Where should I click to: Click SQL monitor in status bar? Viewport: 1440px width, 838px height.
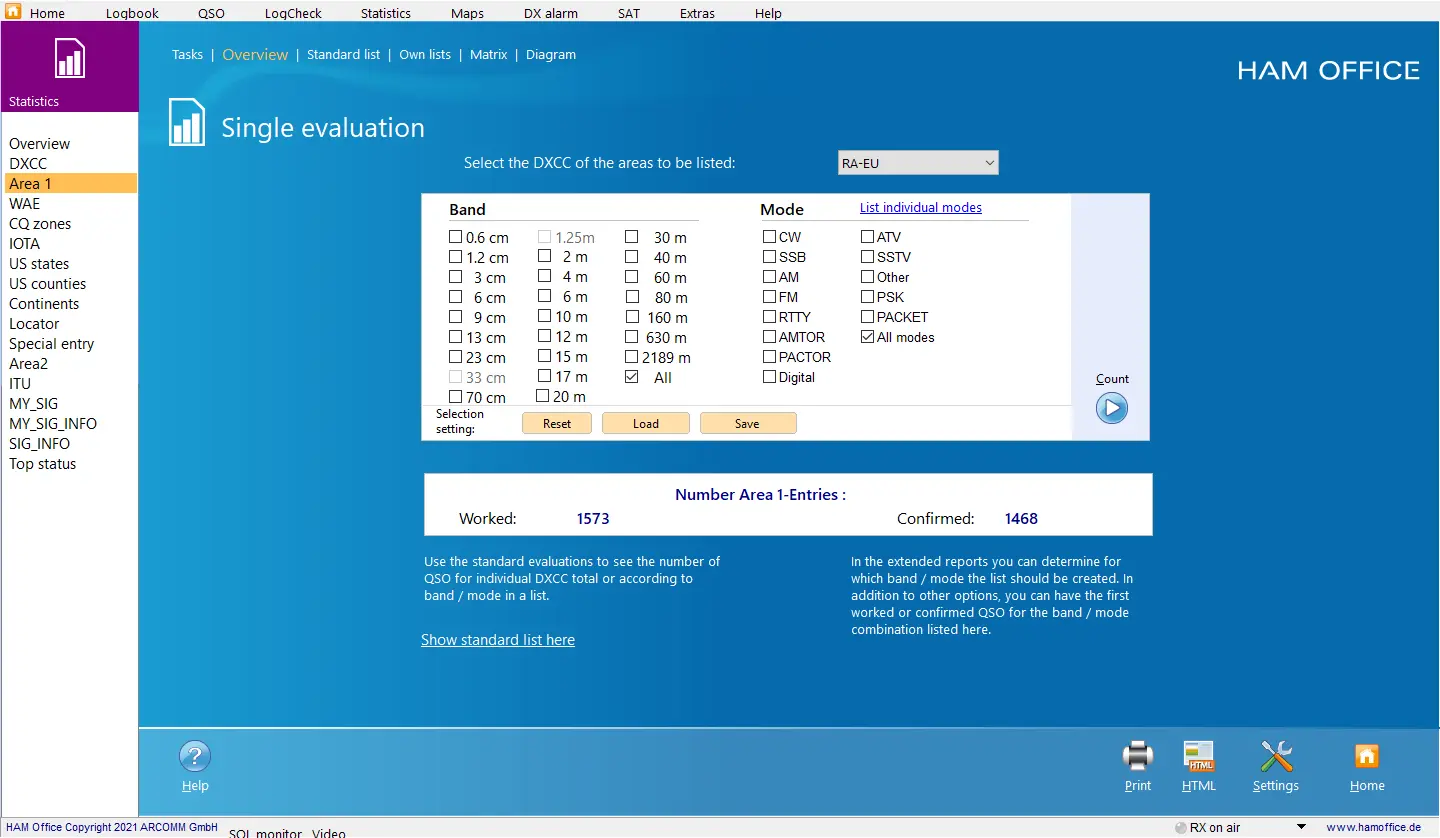click(265, 832)
